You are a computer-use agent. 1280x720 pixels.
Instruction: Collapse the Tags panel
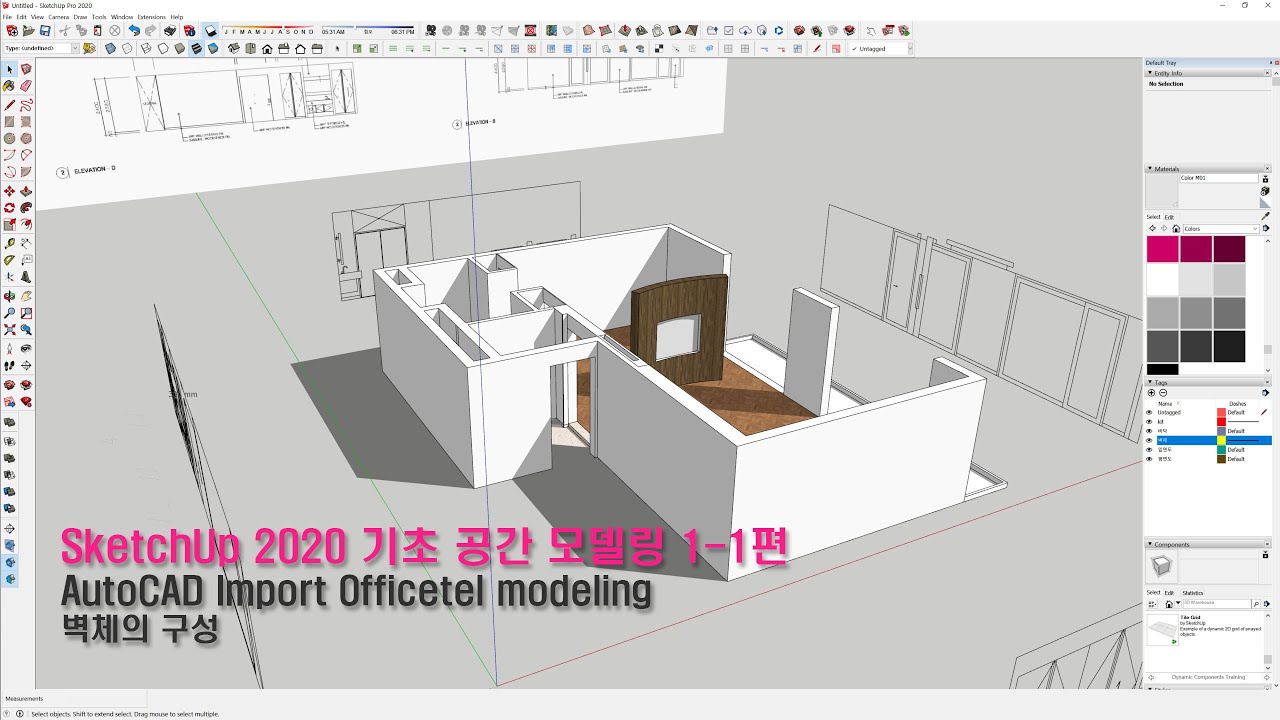pos(1150,383)
